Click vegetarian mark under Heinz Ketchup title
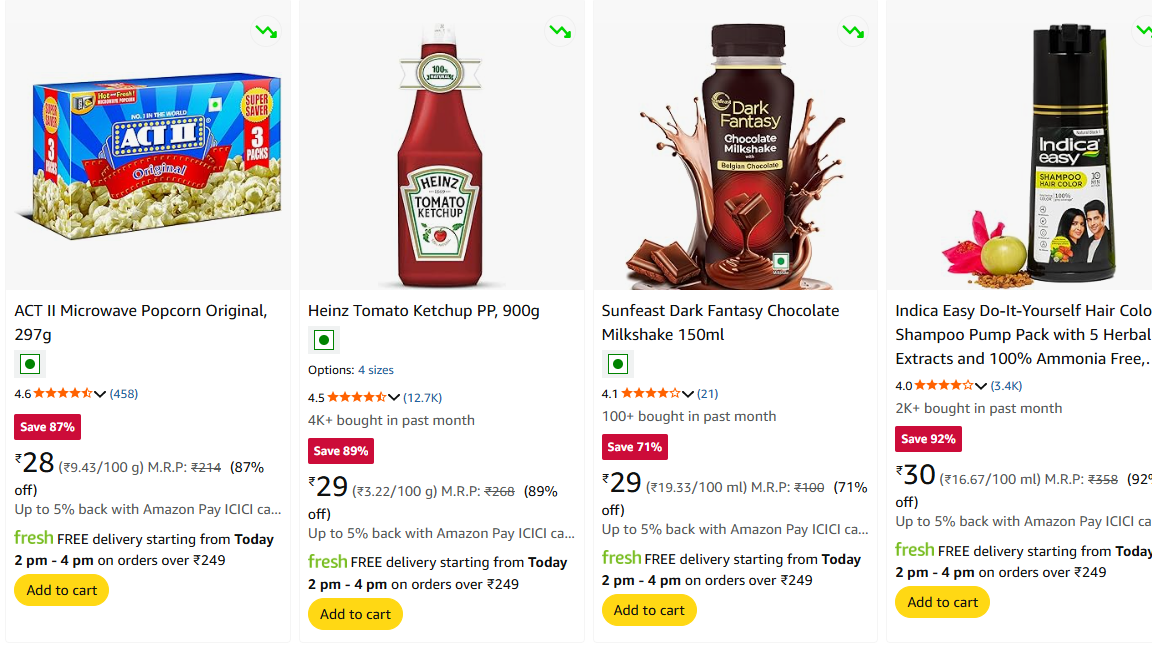 (323, 341)
